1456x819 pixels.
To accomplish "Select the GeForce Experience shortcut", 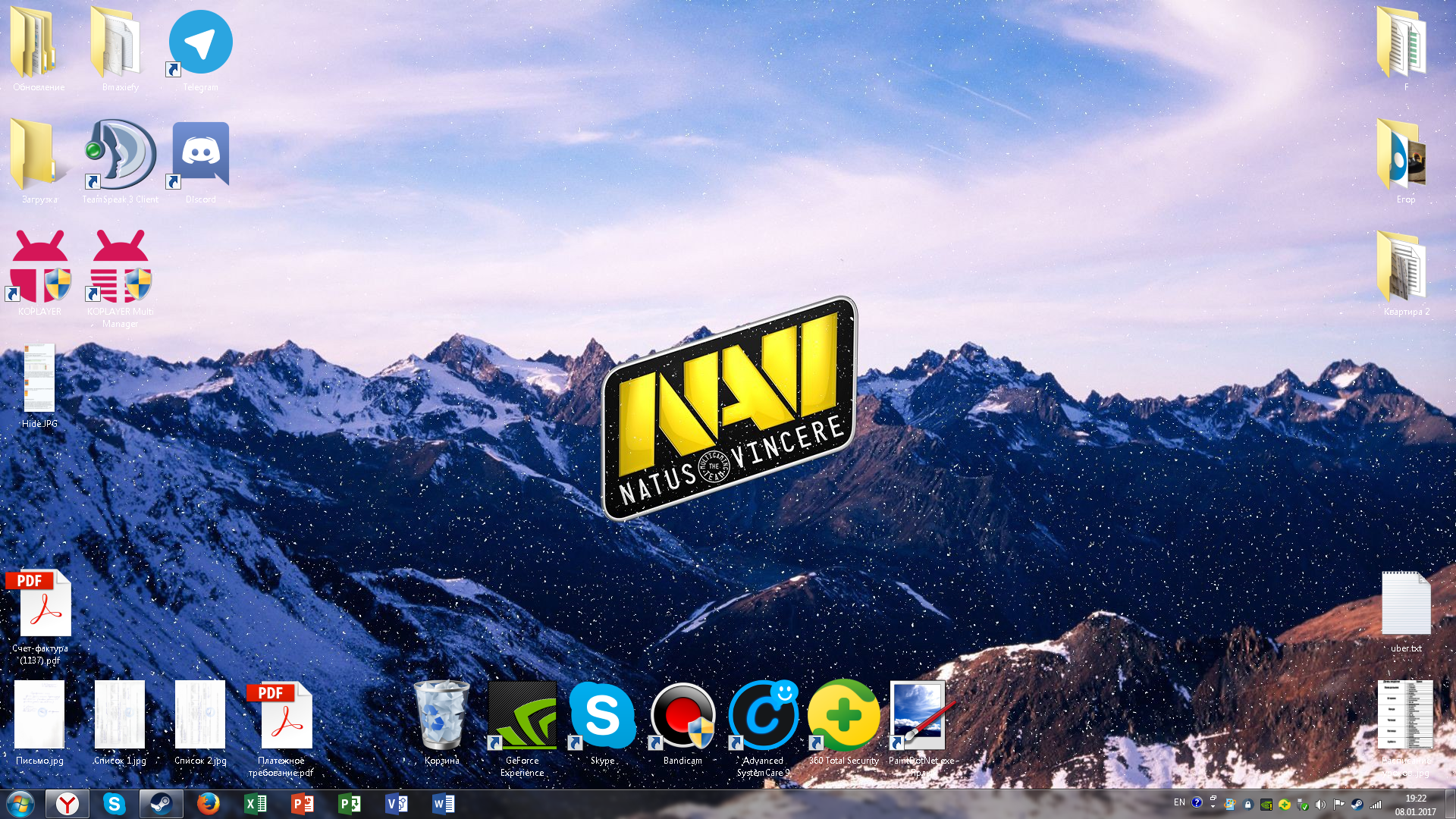I will point(522,730).
